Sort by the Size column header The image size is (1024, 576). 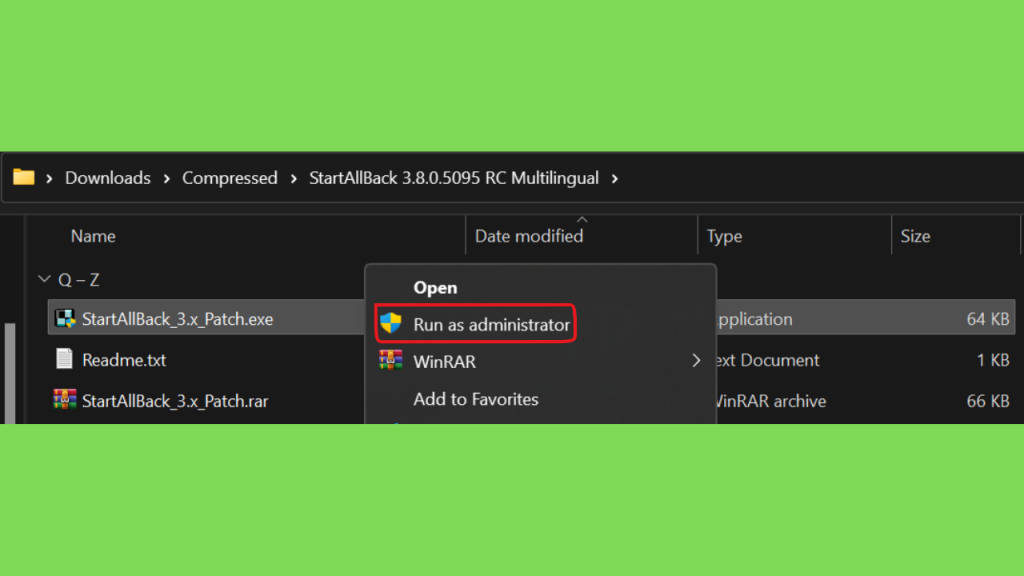coord(915,236)
